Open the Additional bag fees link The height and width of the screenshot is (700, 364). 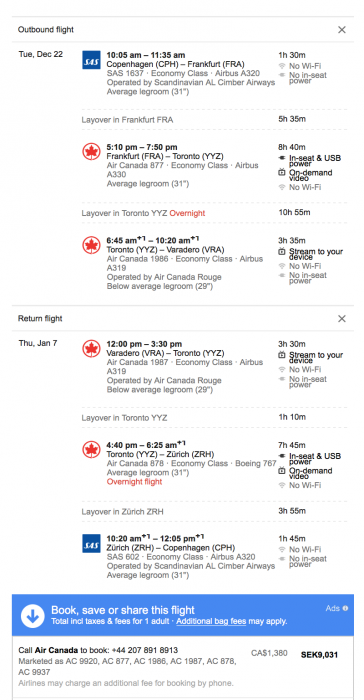click(211, 621)
